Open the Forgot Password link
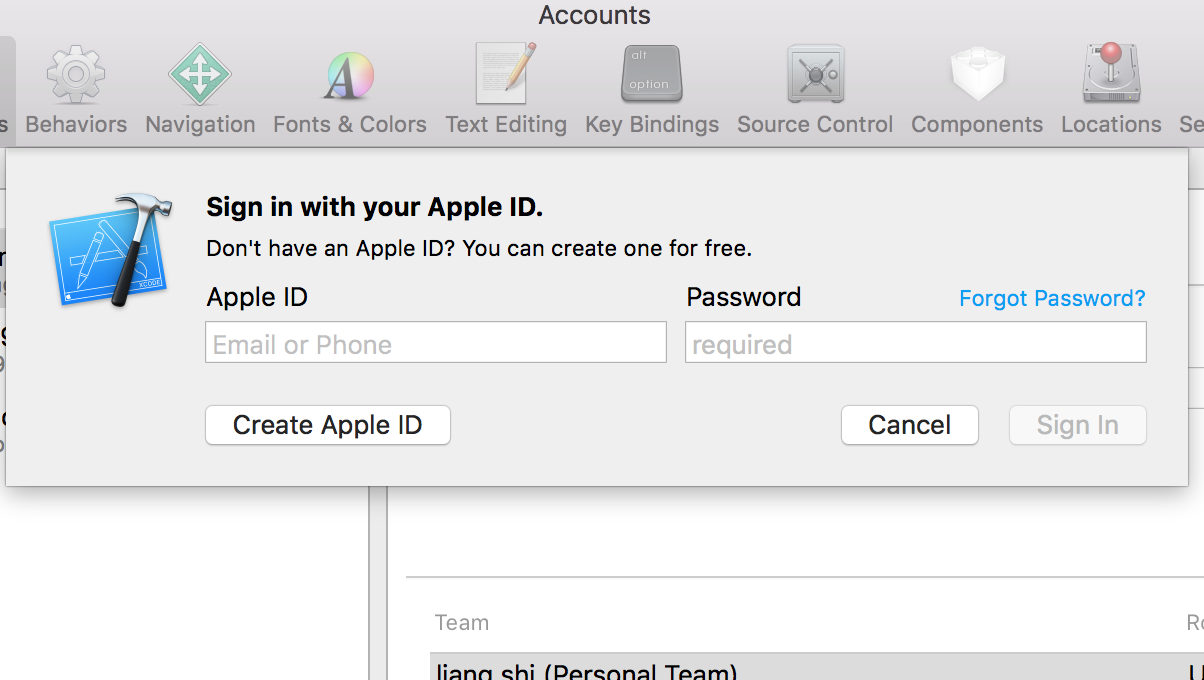The image size is (1204, 680). [1052, 298]
